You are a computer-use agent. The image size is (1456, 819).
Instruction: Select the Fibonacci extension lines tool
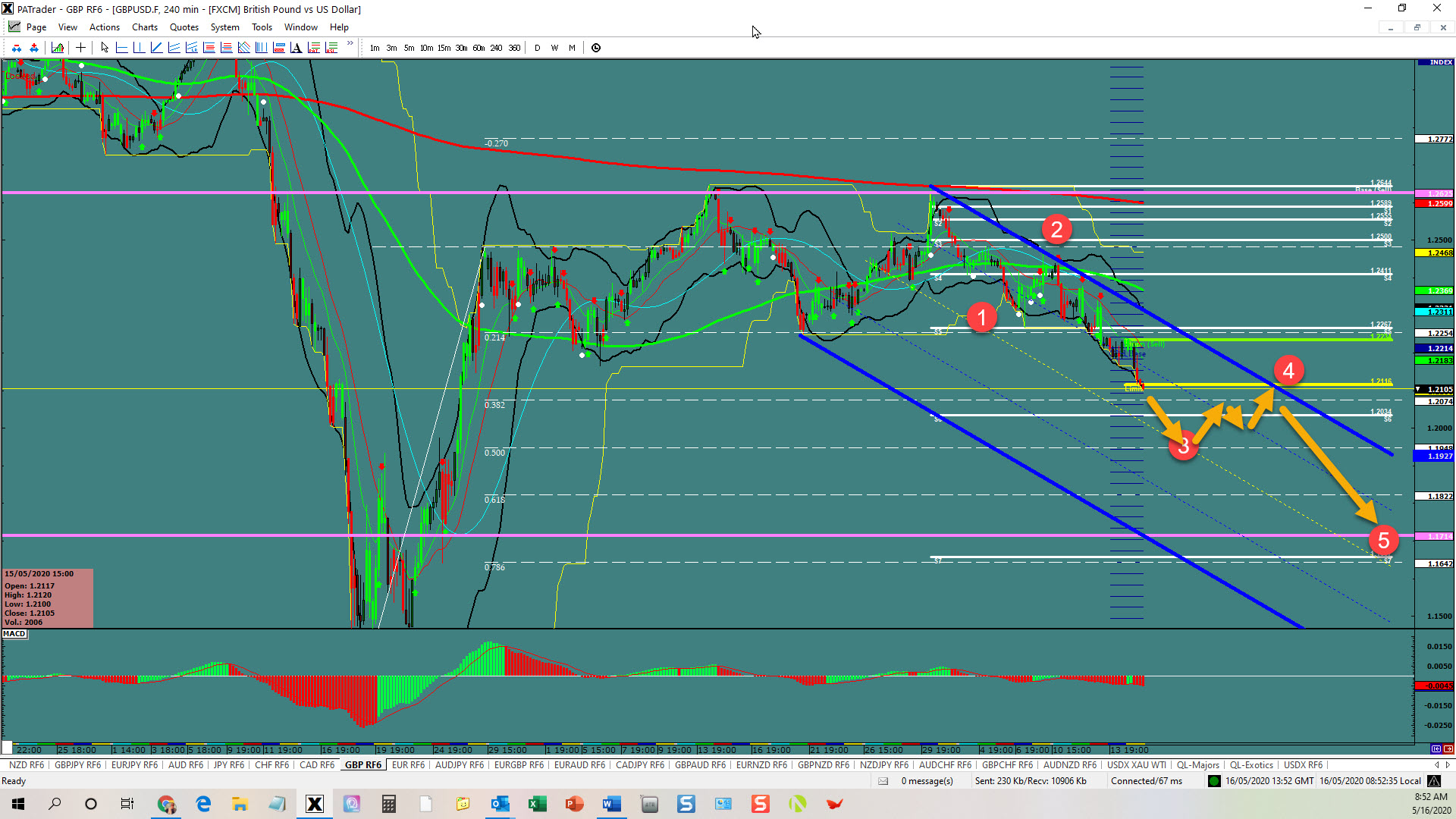[226, 48]
